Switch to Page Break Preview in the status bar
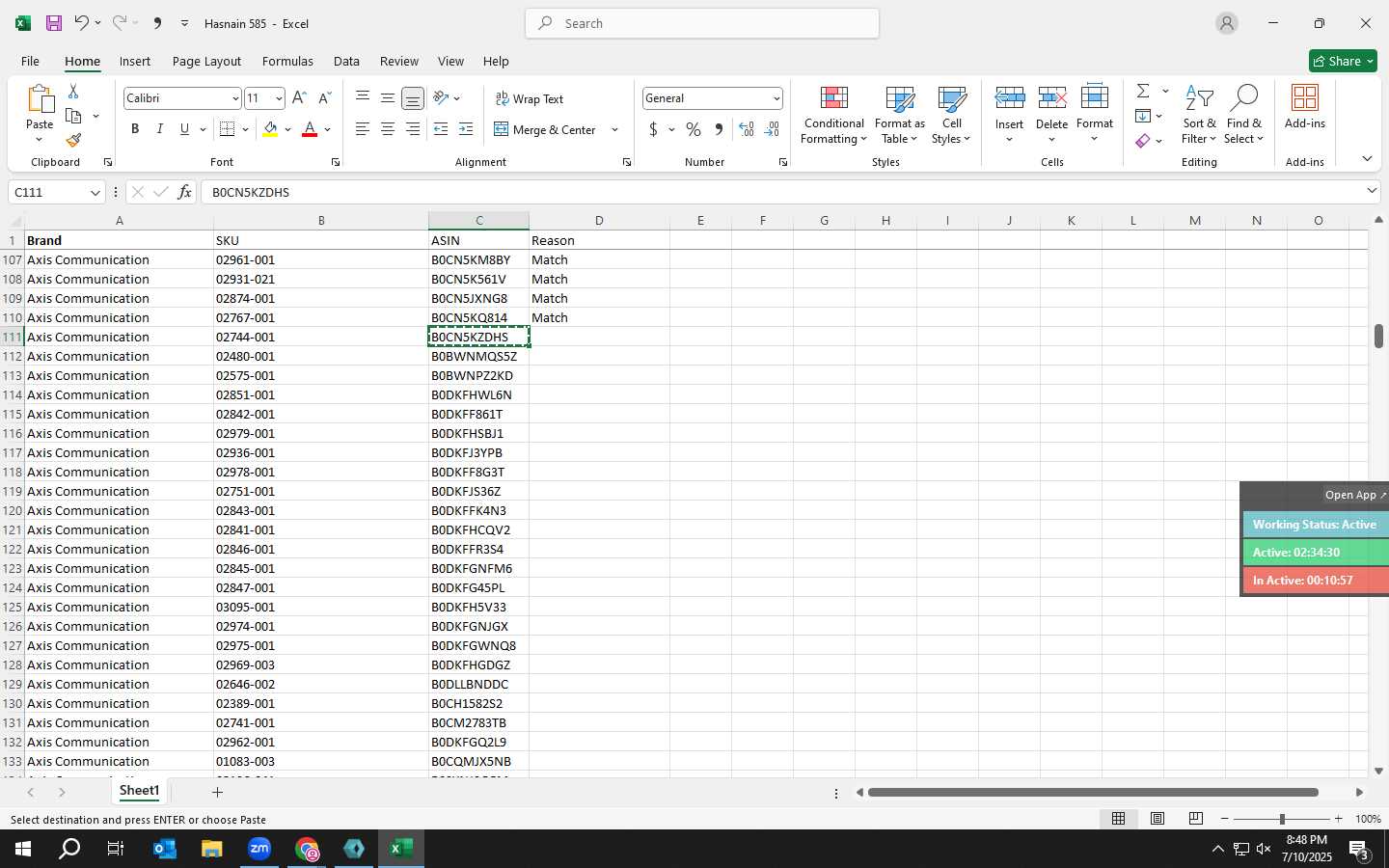 coord(1195,819)
